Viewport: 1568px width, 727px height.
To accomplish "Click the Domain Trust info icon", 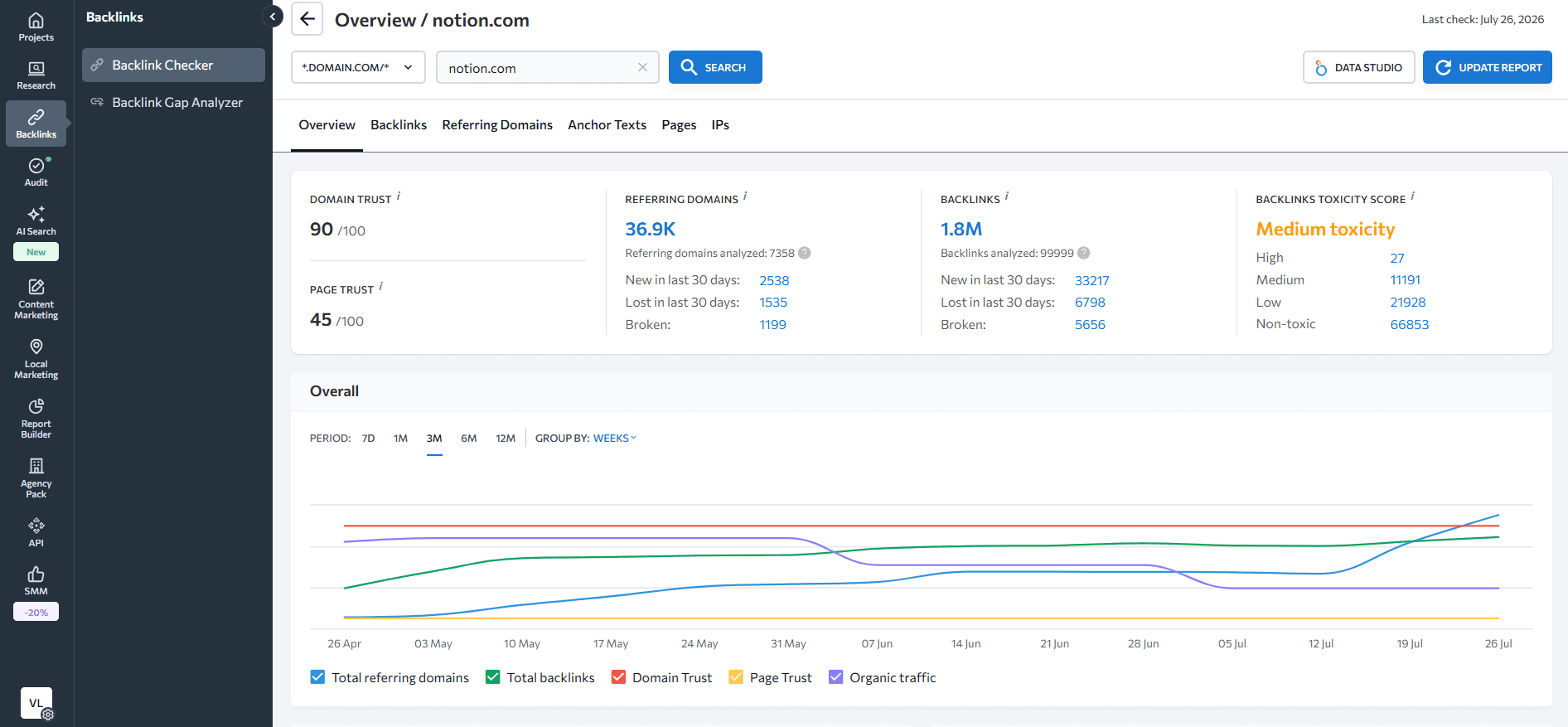I will click(399, 196).
